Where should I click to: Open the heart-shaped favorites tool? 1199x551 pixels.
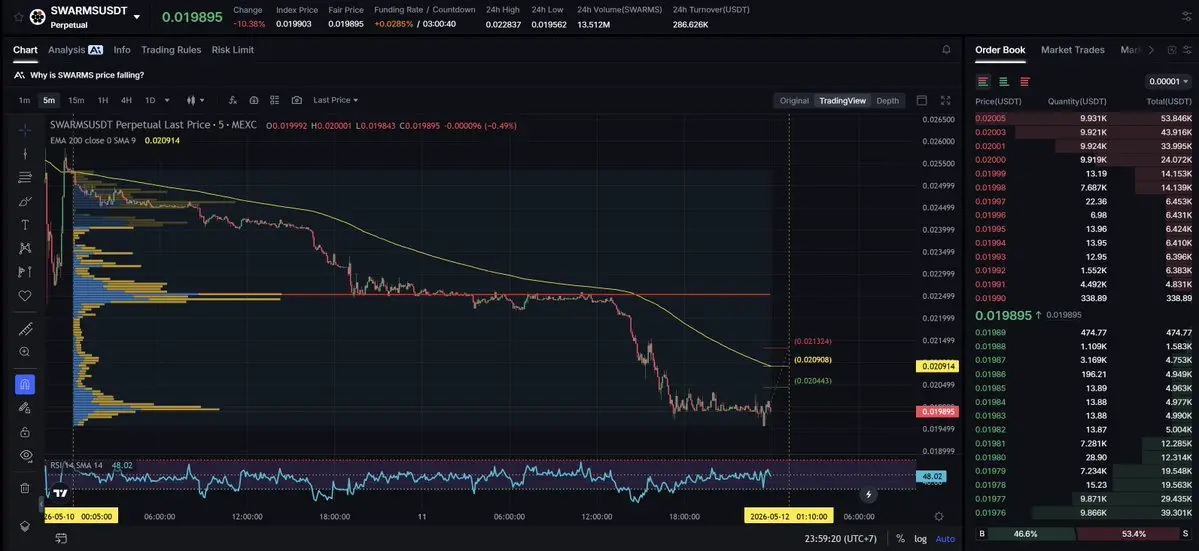tap(24, 296)
